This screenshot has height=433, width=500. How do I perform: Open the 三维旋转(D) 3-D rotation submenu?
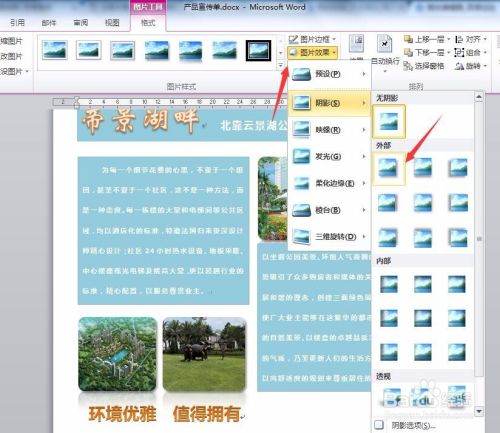[x=329, y=237]
